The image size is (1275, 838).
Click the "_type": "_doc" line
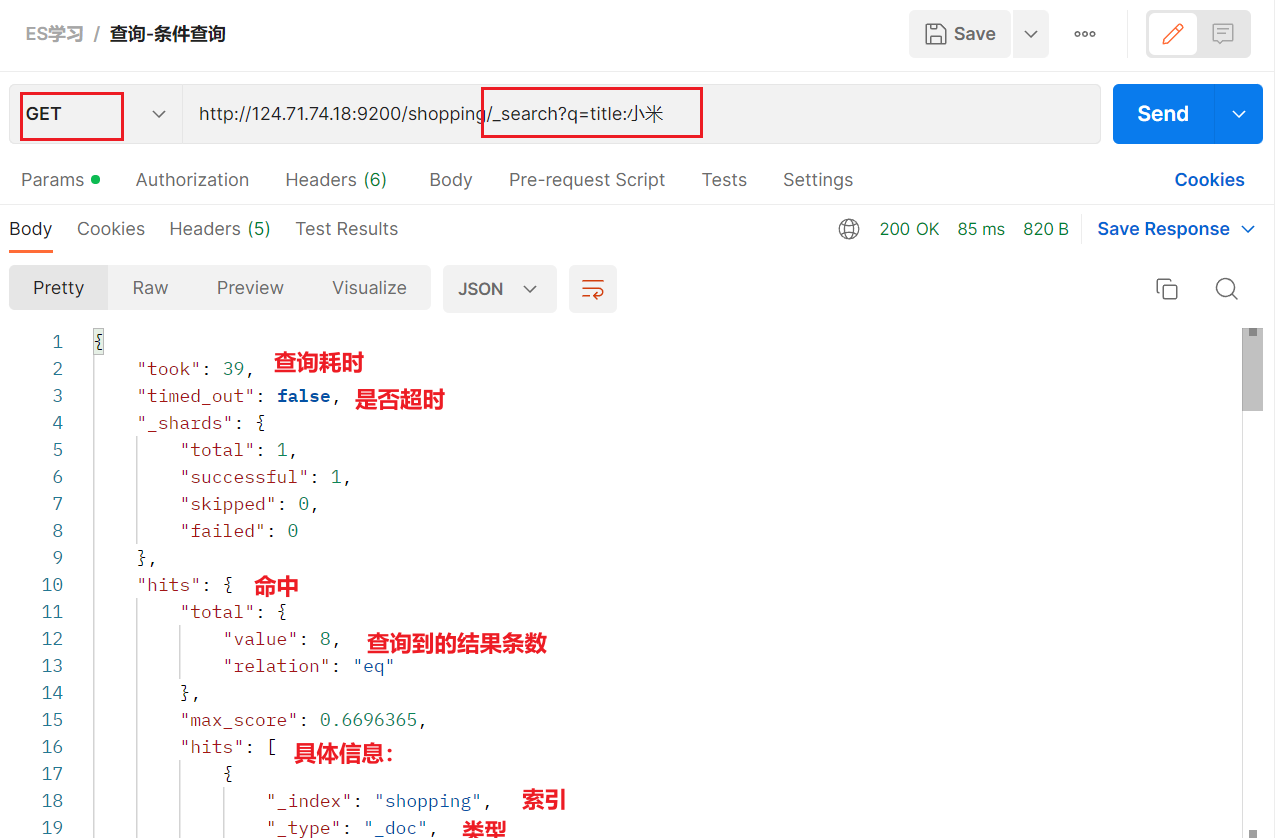353,828
